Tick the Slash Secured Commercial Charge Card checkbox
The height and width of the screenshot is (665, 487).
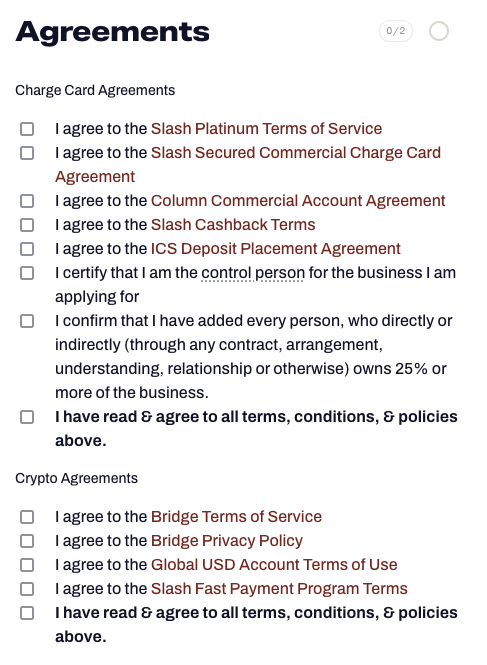27,153
